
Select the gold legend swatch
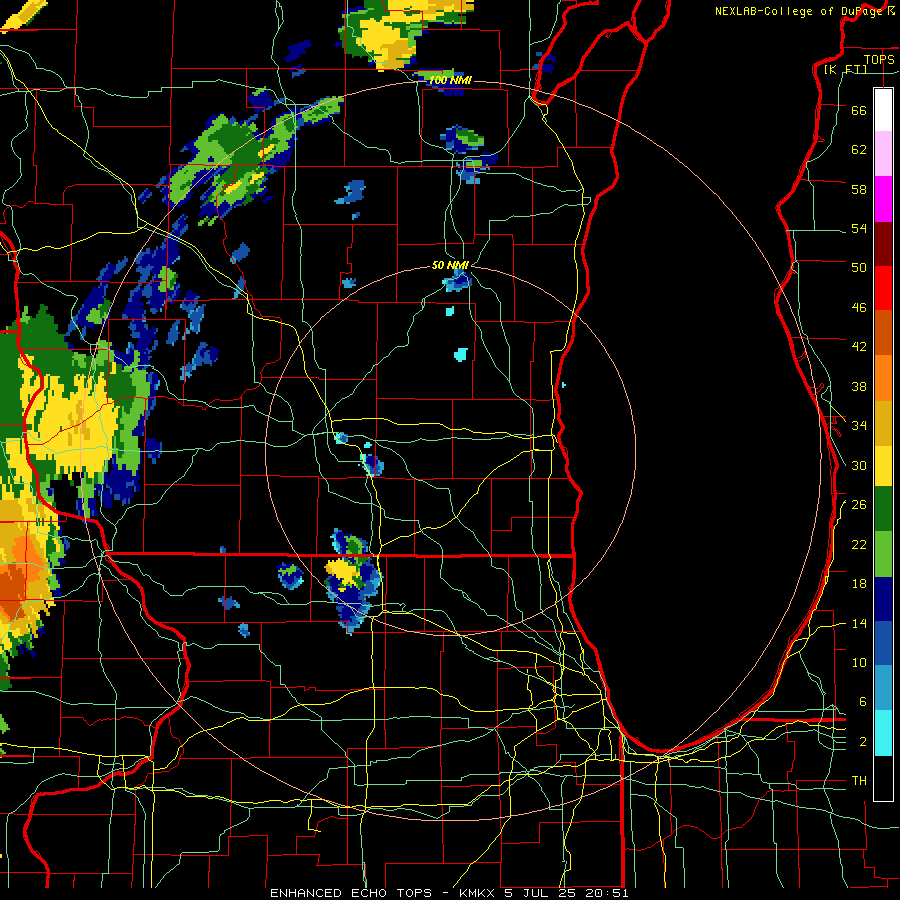point(883,423)
